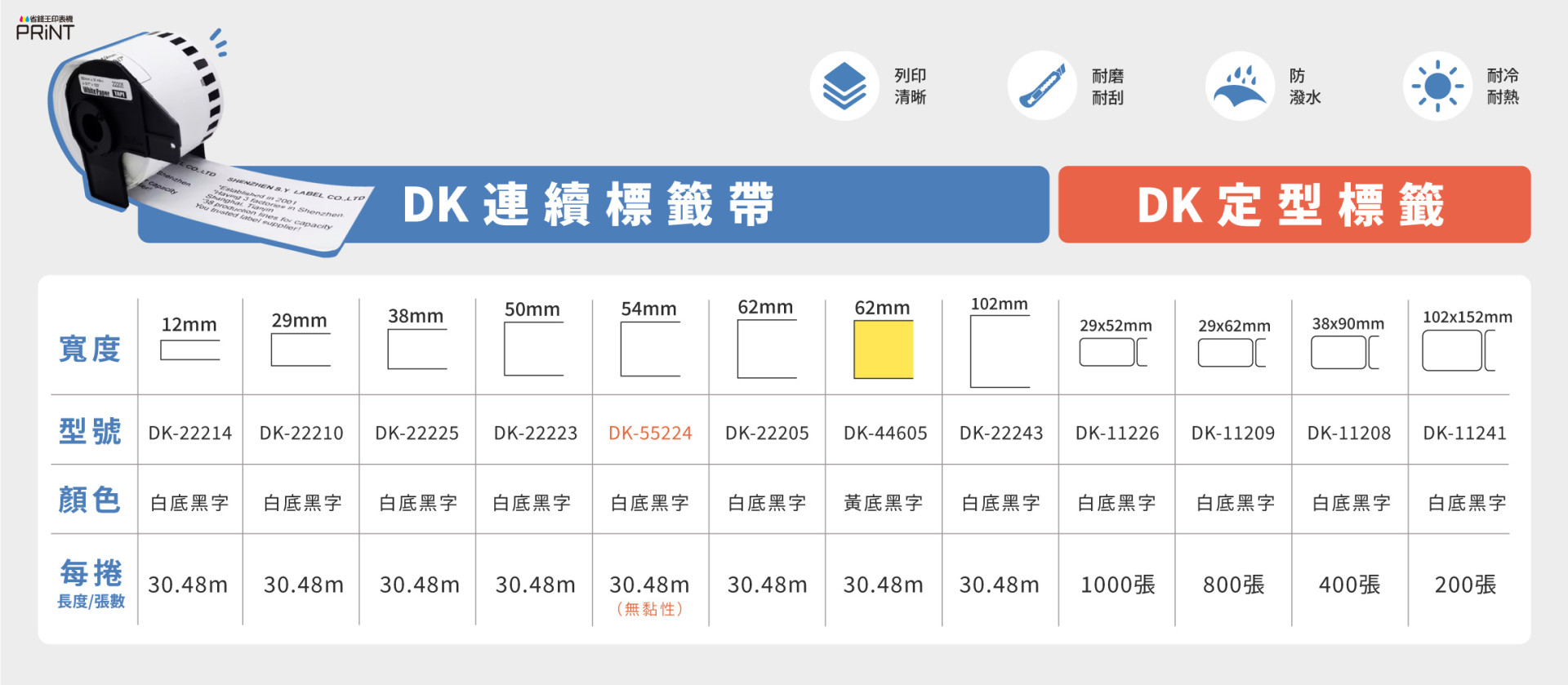The image size is (1568, 685).
Task: Click the 1000張 quantity cell
Action: coord(1118,585)
